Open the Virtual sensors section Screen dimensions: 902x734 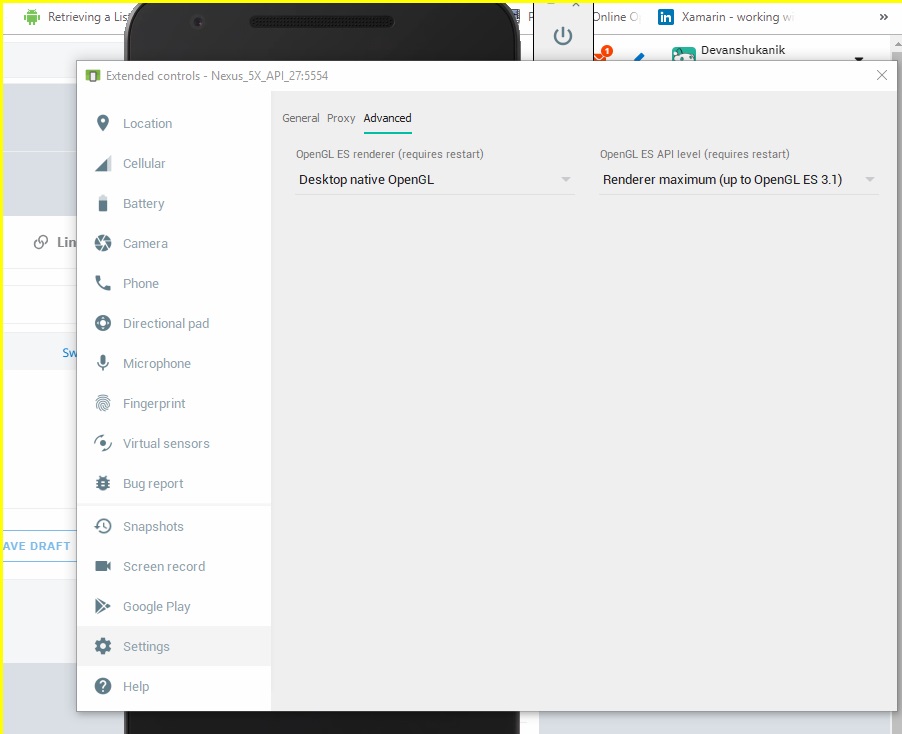pos(166,443)
